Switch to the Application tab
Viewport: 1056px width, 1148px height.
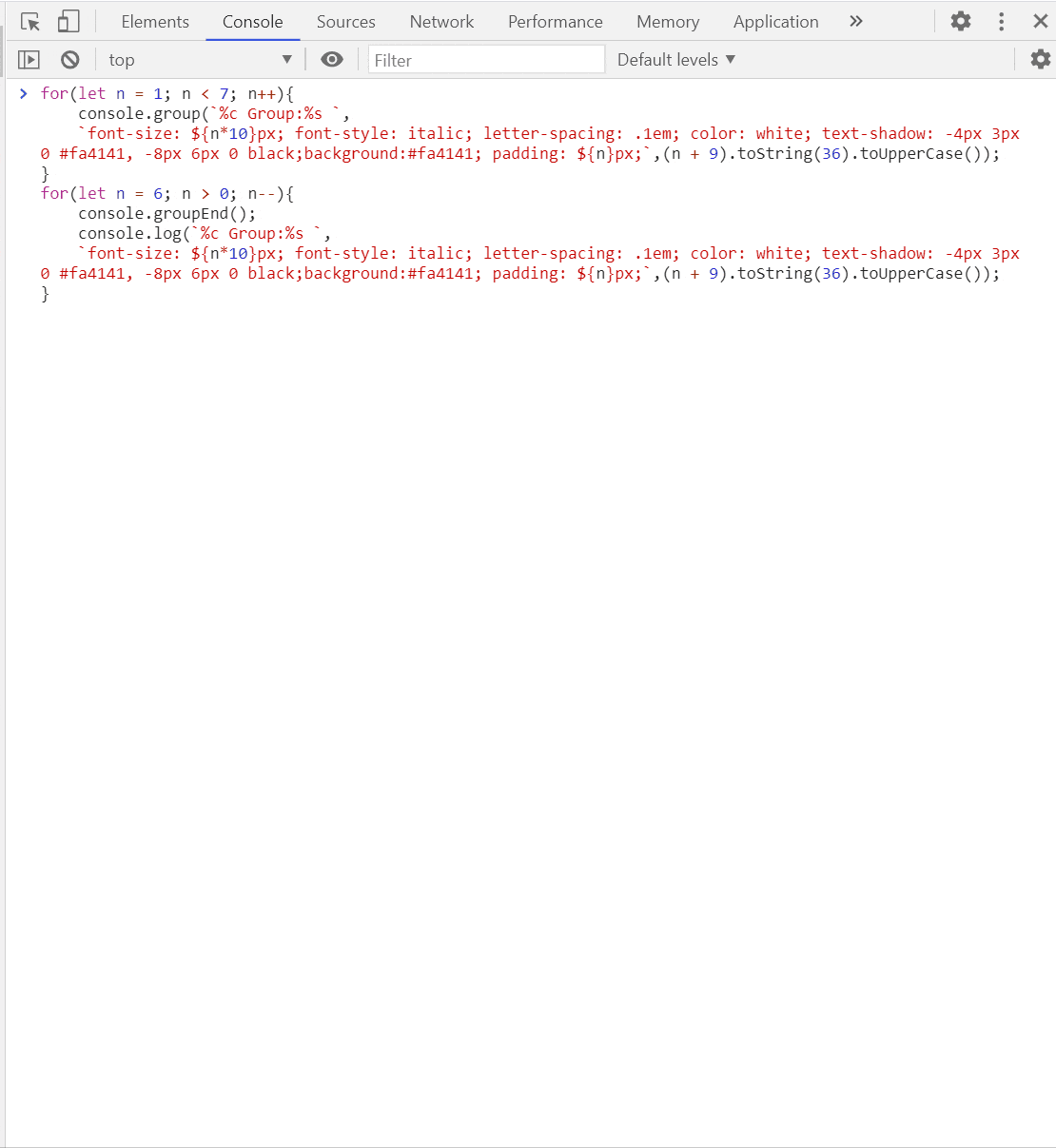pos(776,21)
